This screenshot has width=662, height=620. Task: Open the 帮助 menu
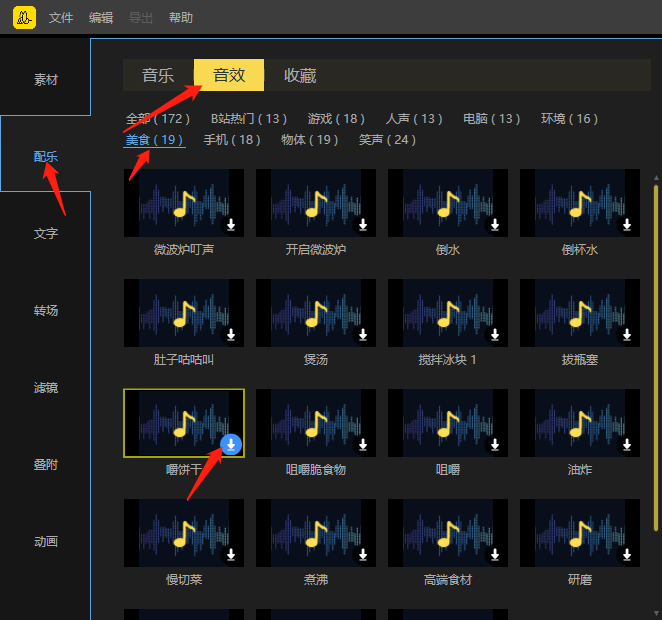[181, 18]
